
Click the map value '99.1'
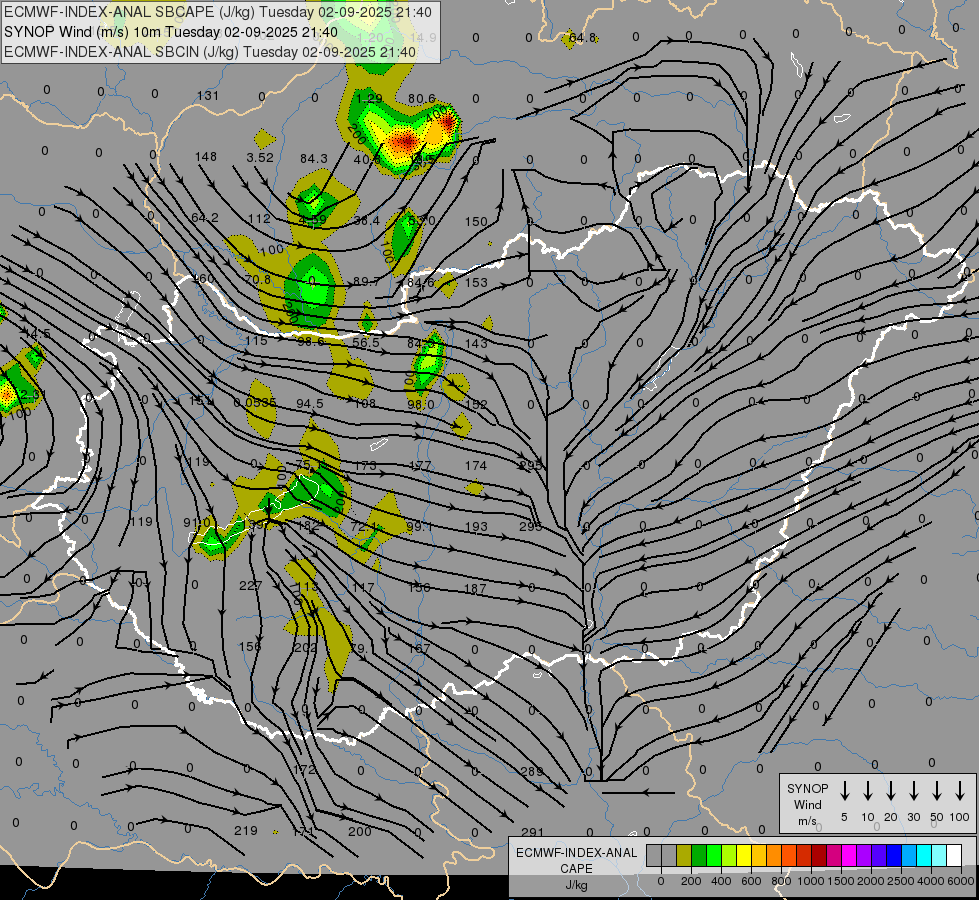419,527
